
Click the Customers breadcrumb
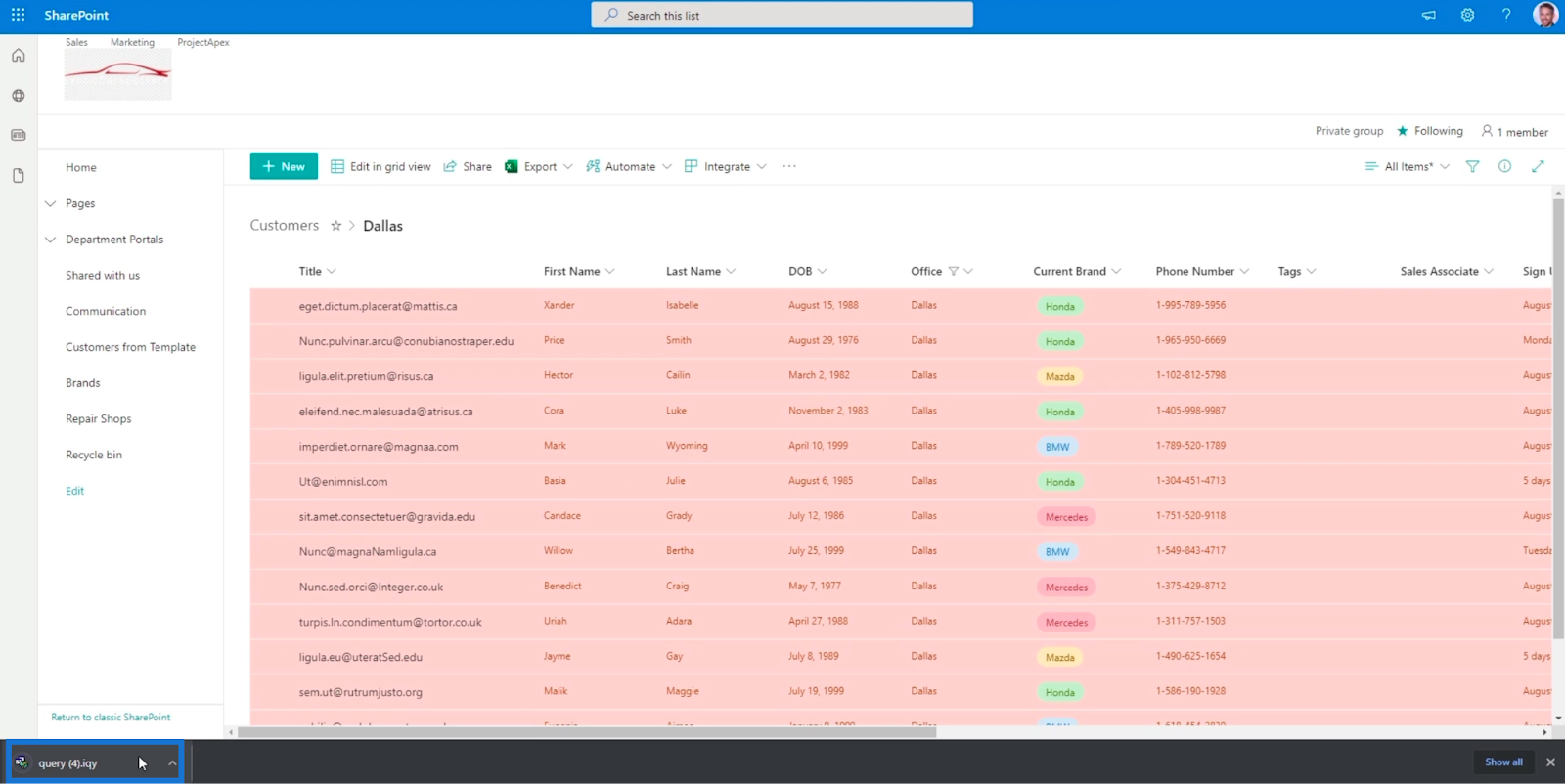[x=285, y=226]
